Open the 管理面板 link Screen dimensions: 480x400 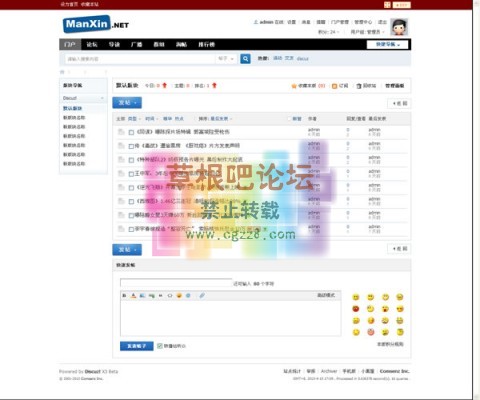click(x=395, y=86)
